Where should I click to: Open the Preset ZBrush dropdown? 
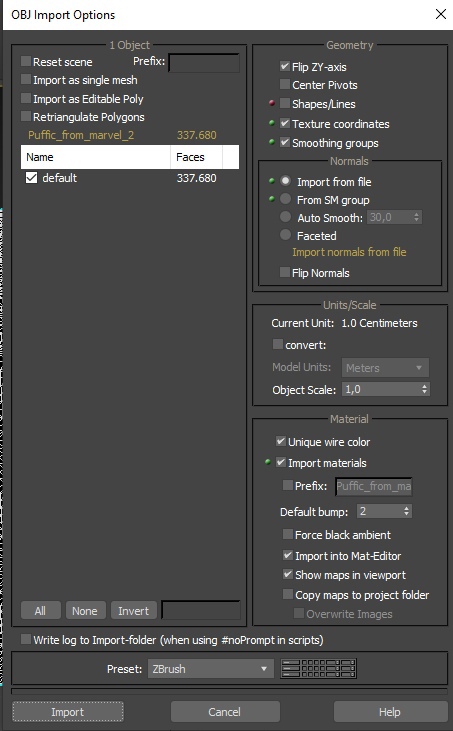coord(211,669)
